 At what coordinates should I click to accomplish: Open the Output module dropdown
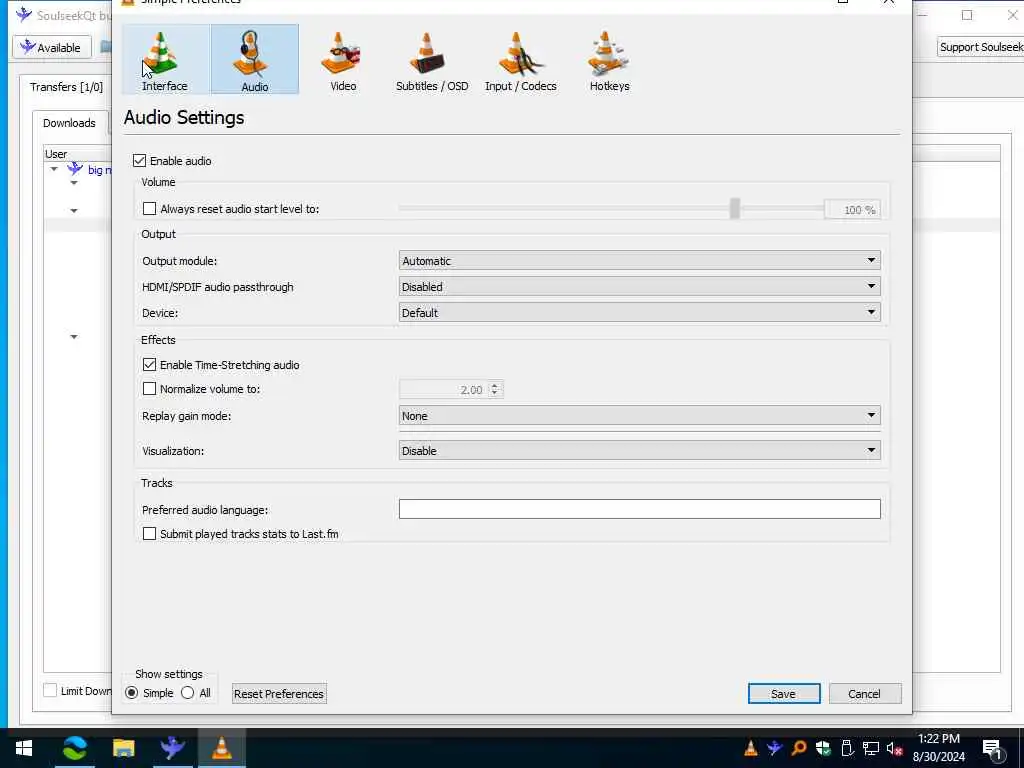click(x=639, y=261)
